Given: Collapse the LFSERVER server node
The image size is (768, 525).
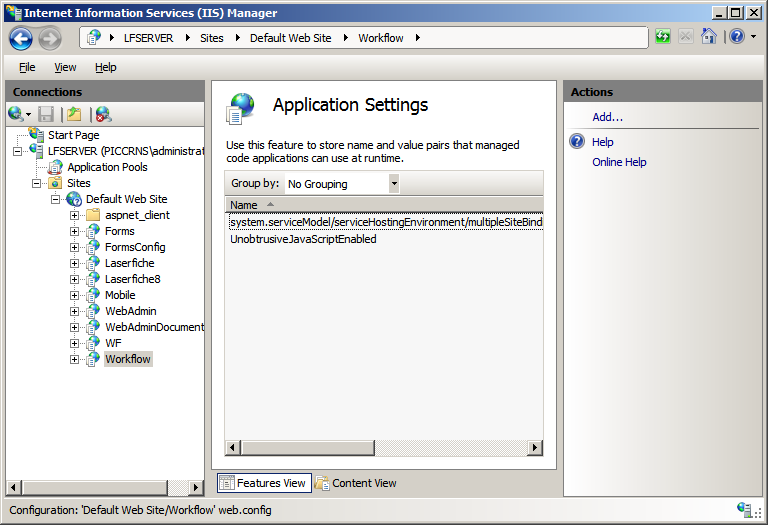Looking at the screenshot, I should [18, 151].
